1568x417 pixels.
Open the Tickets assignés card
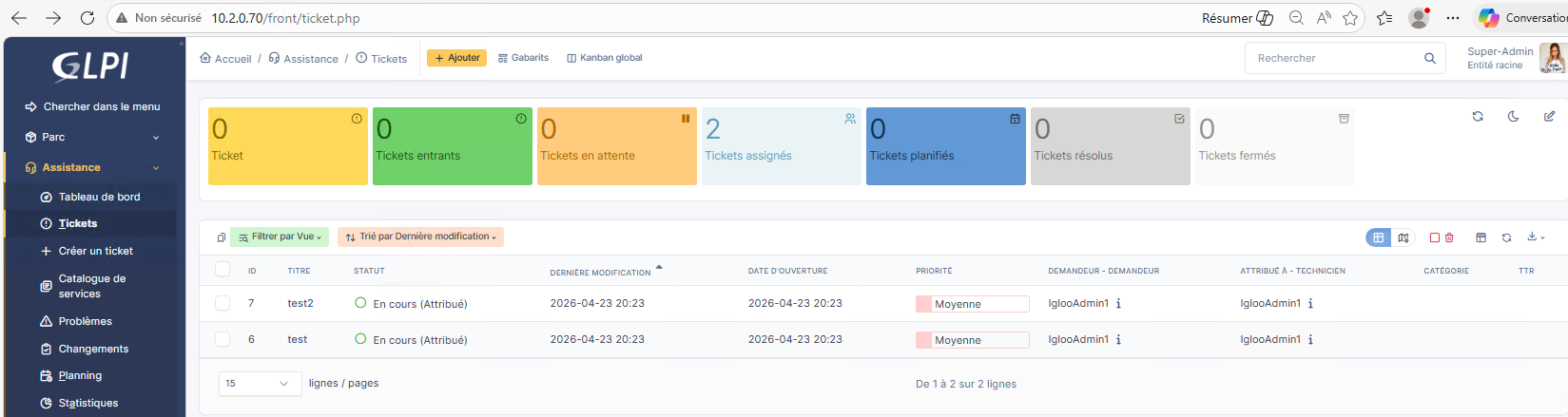pyautogui.click(x=781, y=145)
